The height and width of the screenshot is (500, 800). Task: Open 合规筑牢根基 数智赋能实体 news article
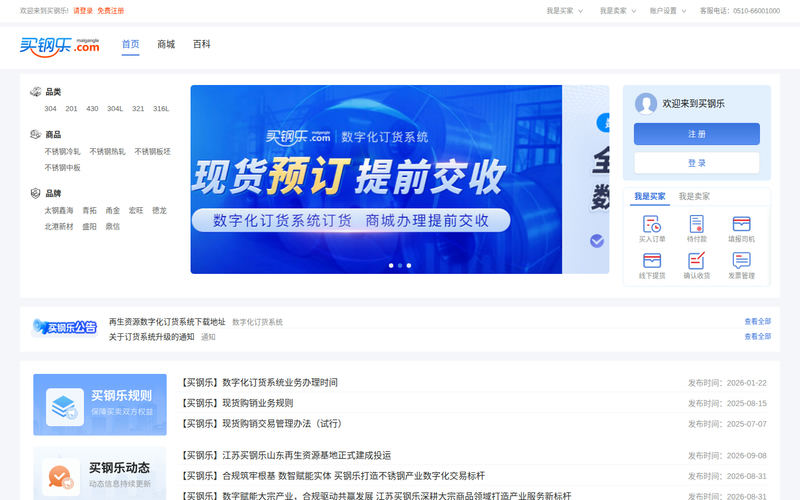pyautogui.click(x=333, y=476)
